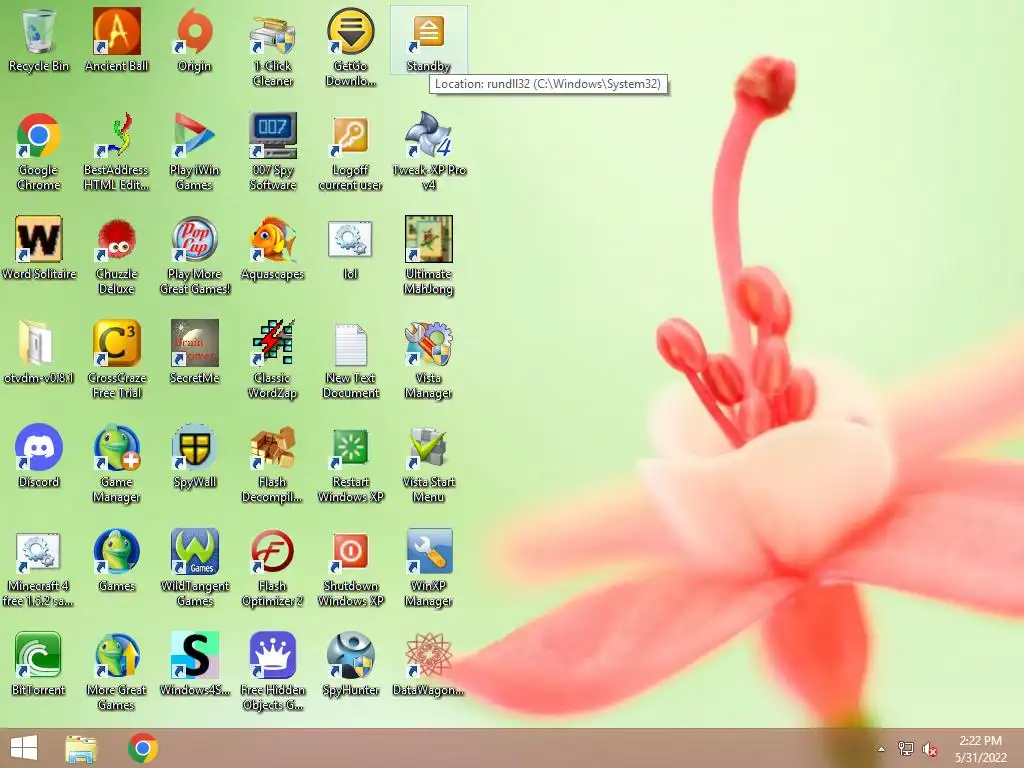Screen dimensions: 1024x768
Task: Click the Flash Decompiler icon
Action: 272,447
